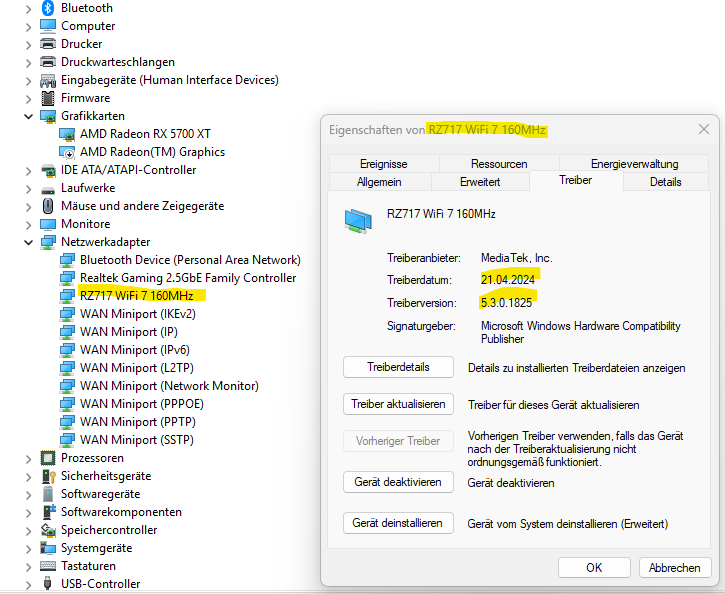The image size is (725, 594).
Task: Expand the Bluetooth node
Action: click(x=29, y=9)
